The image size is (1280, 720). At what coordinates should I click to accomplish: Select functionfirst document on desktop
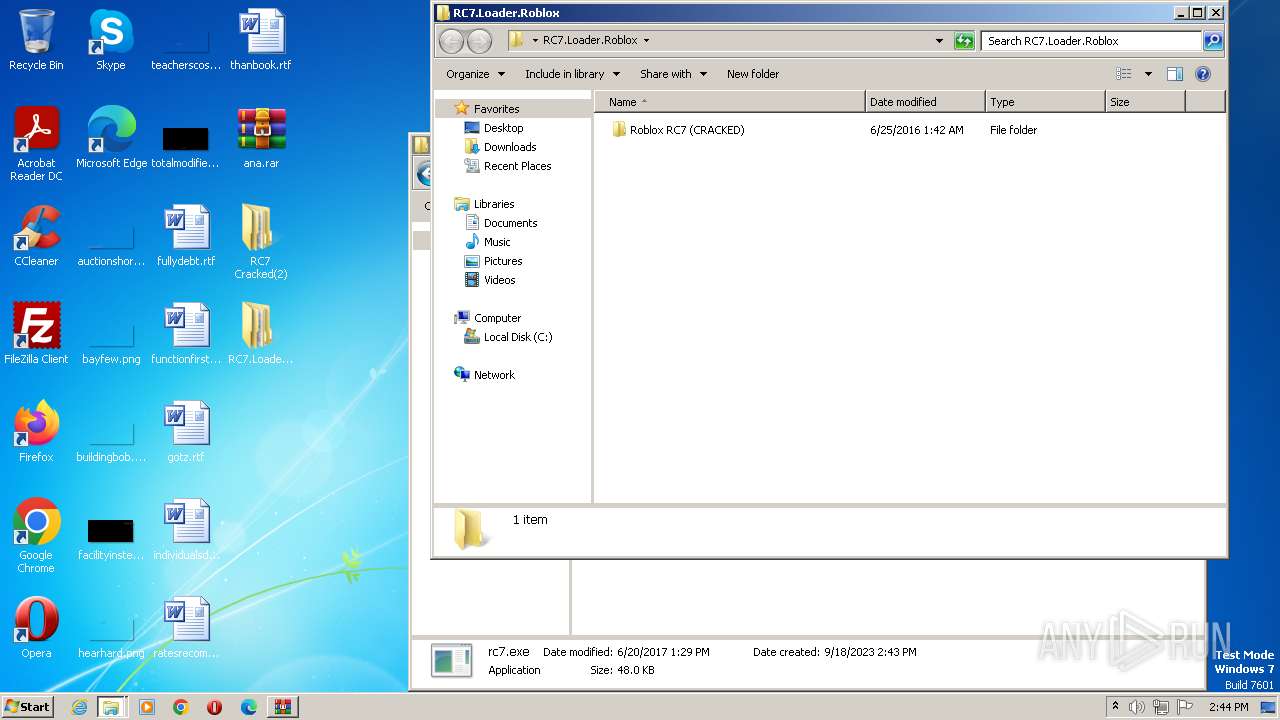pyautogui.click(x=186, y=334)
